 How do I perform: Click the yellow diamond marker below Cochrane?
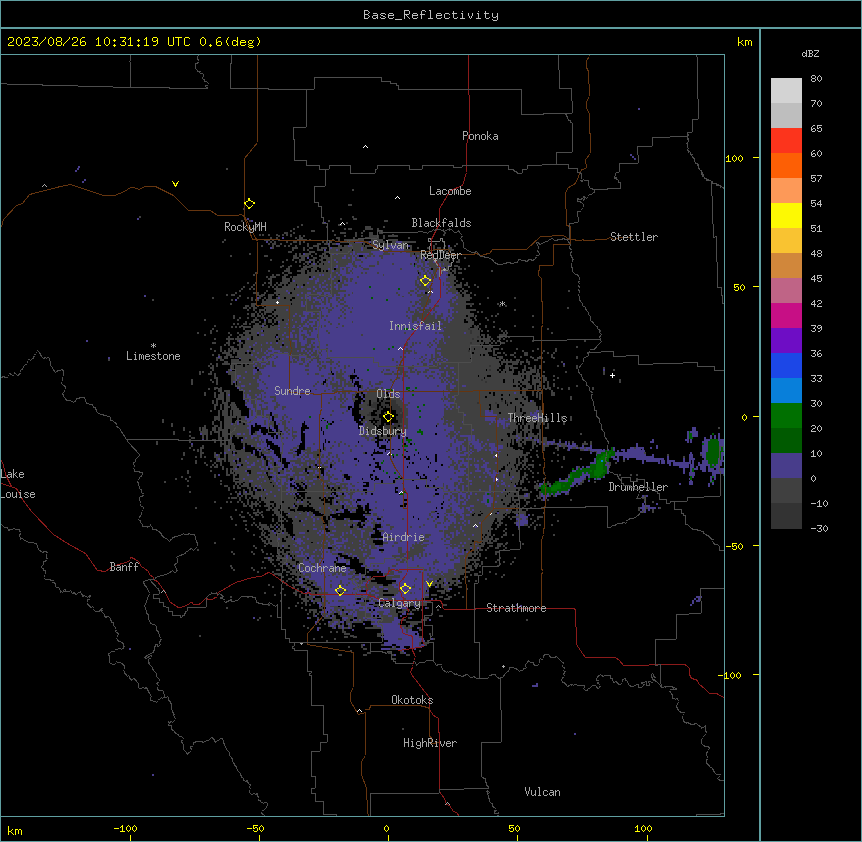tap(340, 590)
